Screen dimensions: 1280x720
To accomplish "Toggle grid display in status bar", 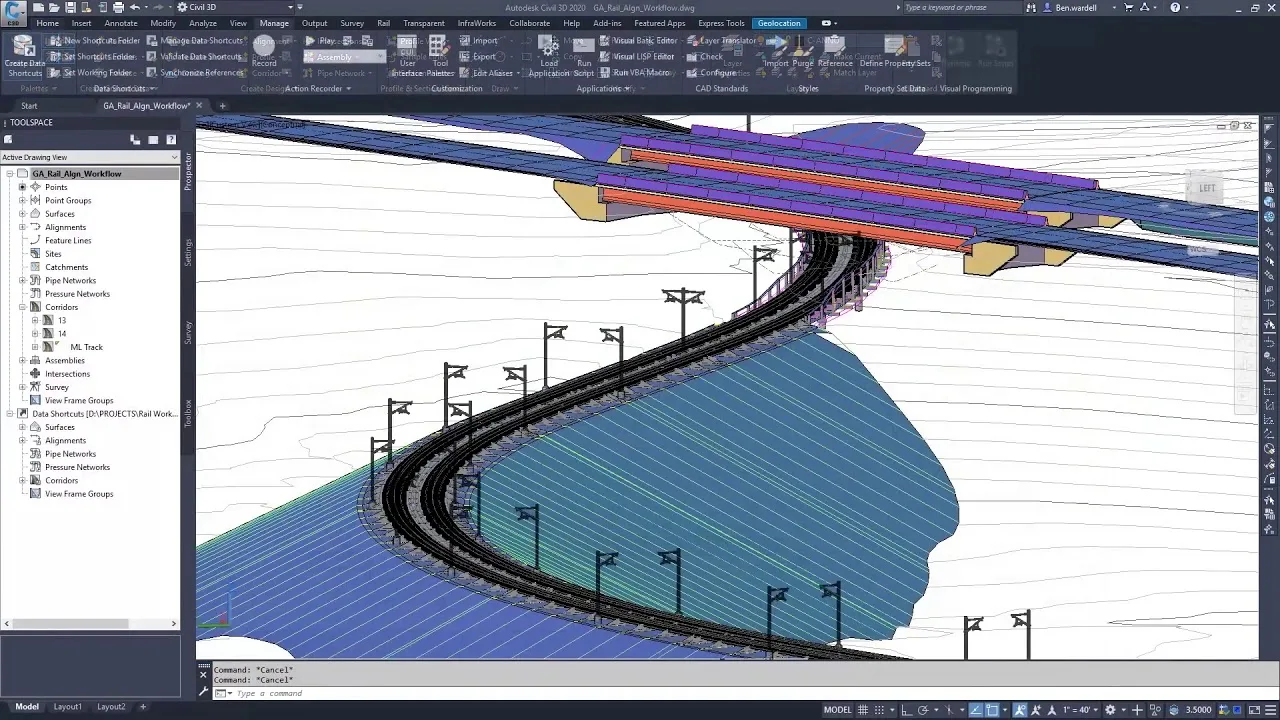I will click(863, 709).
